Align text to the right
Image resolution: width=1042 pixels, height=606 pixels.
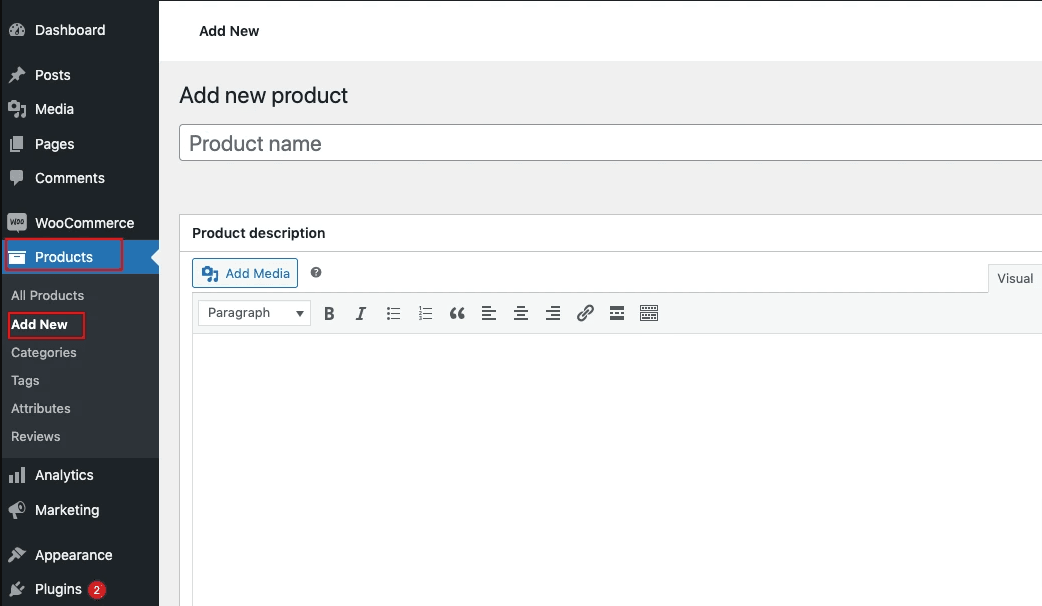click(x=553, y=314)
